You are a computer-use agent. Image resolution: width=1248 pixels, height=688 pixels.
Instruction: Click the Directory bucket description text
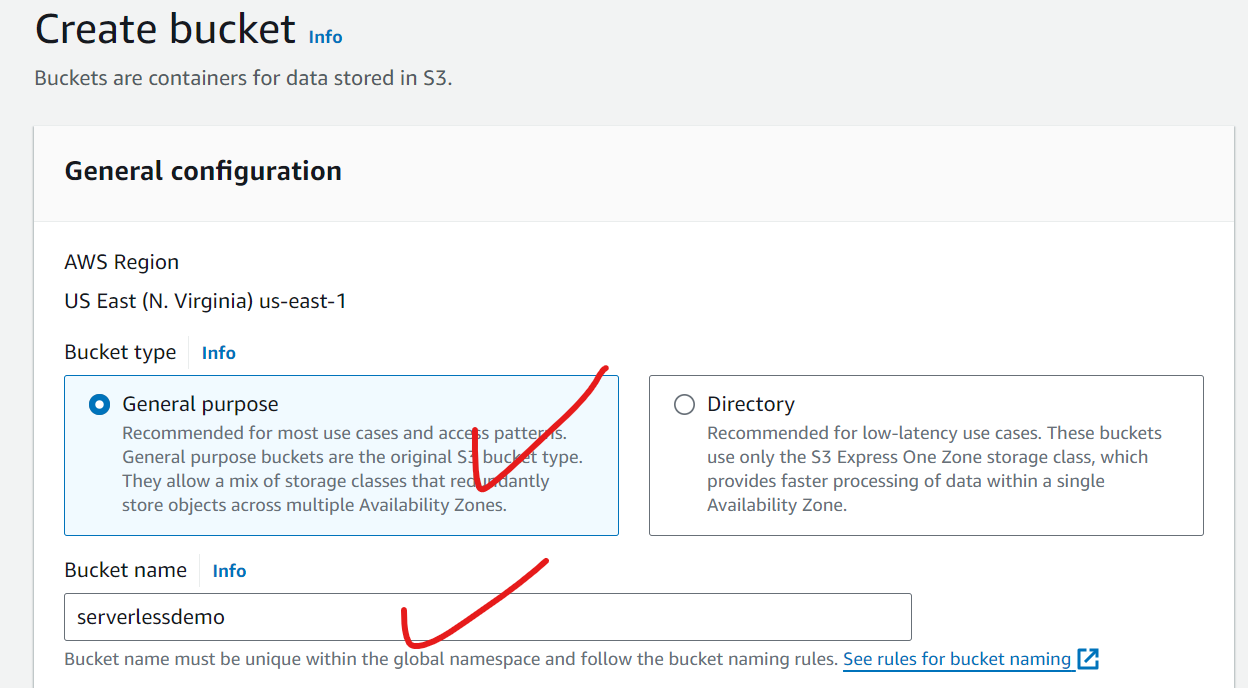933,469
